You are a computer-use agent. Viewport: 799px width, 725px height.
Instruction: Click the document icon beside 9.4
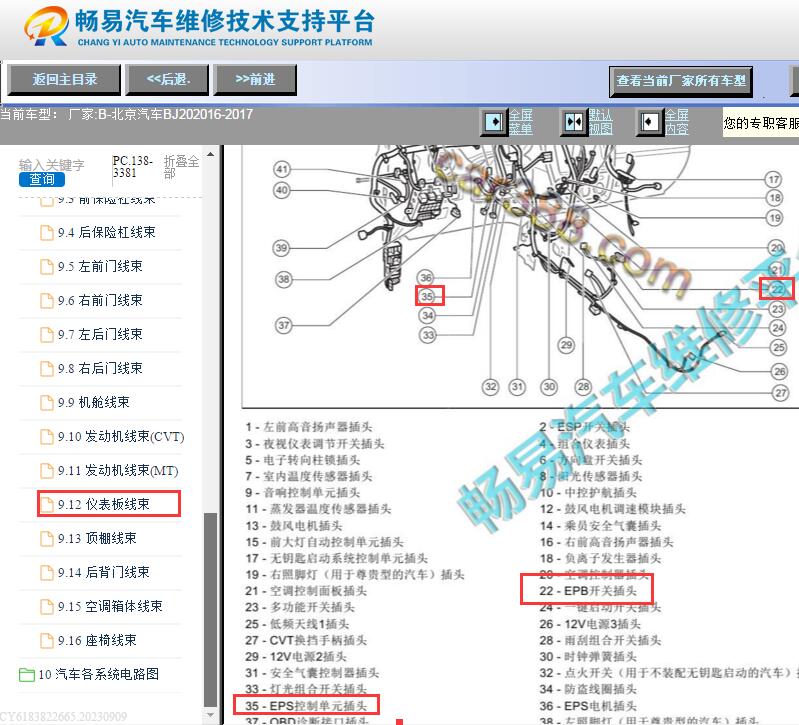(47, 233)
